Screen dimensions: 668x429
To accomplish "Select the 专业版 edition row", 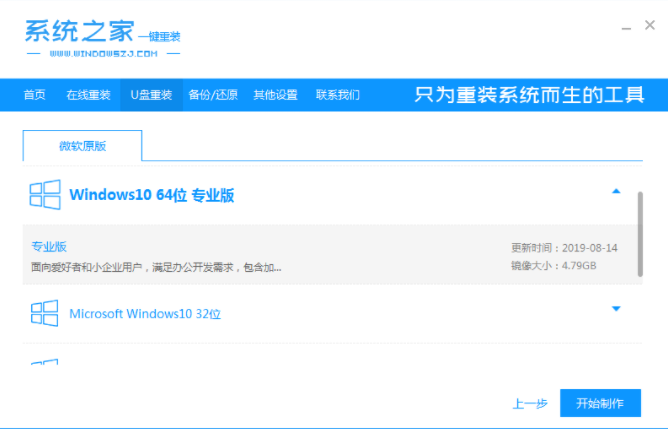I will coord(320,256).
